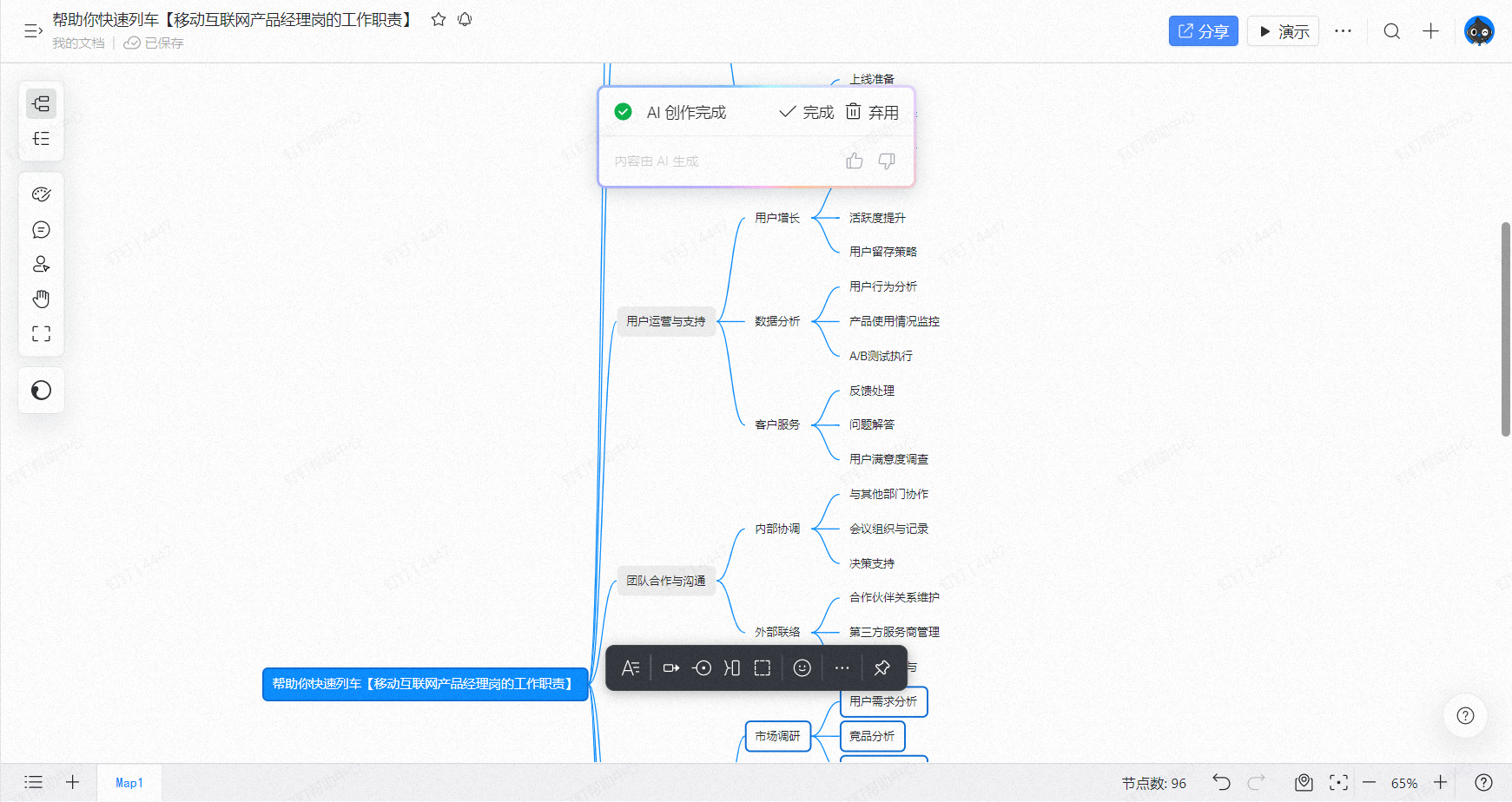Confirm AI result with 完成

(x=806, y=112)
